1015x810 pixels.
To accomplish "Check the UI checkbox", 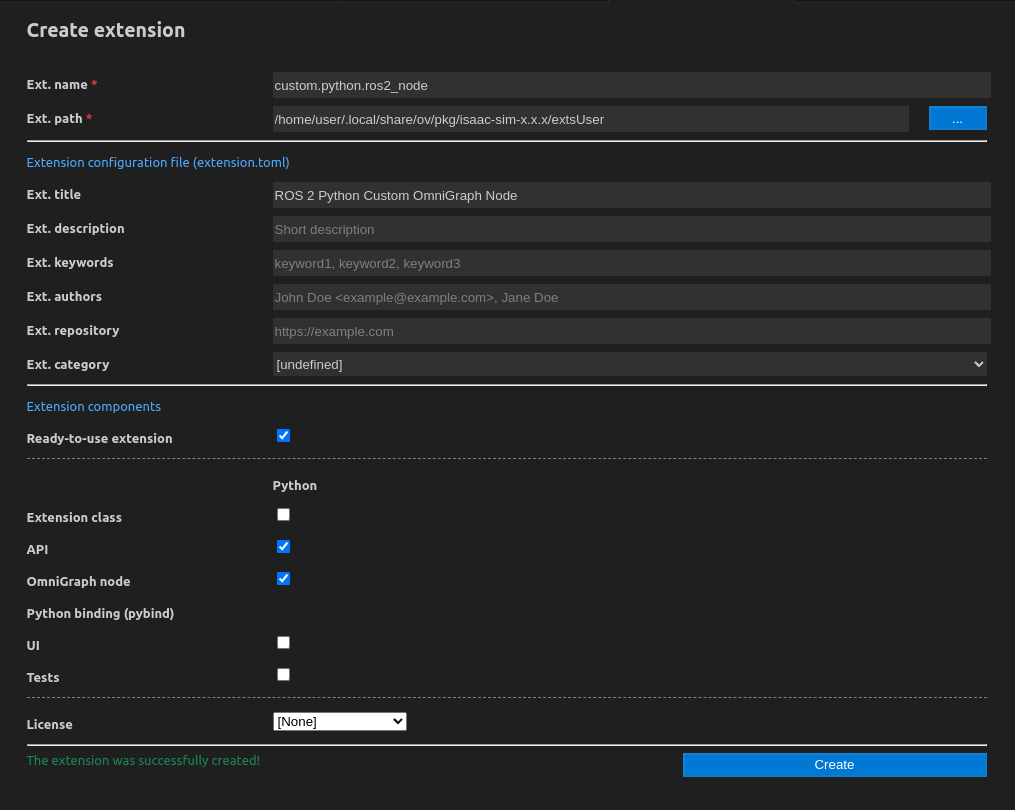I will [283, 643].
